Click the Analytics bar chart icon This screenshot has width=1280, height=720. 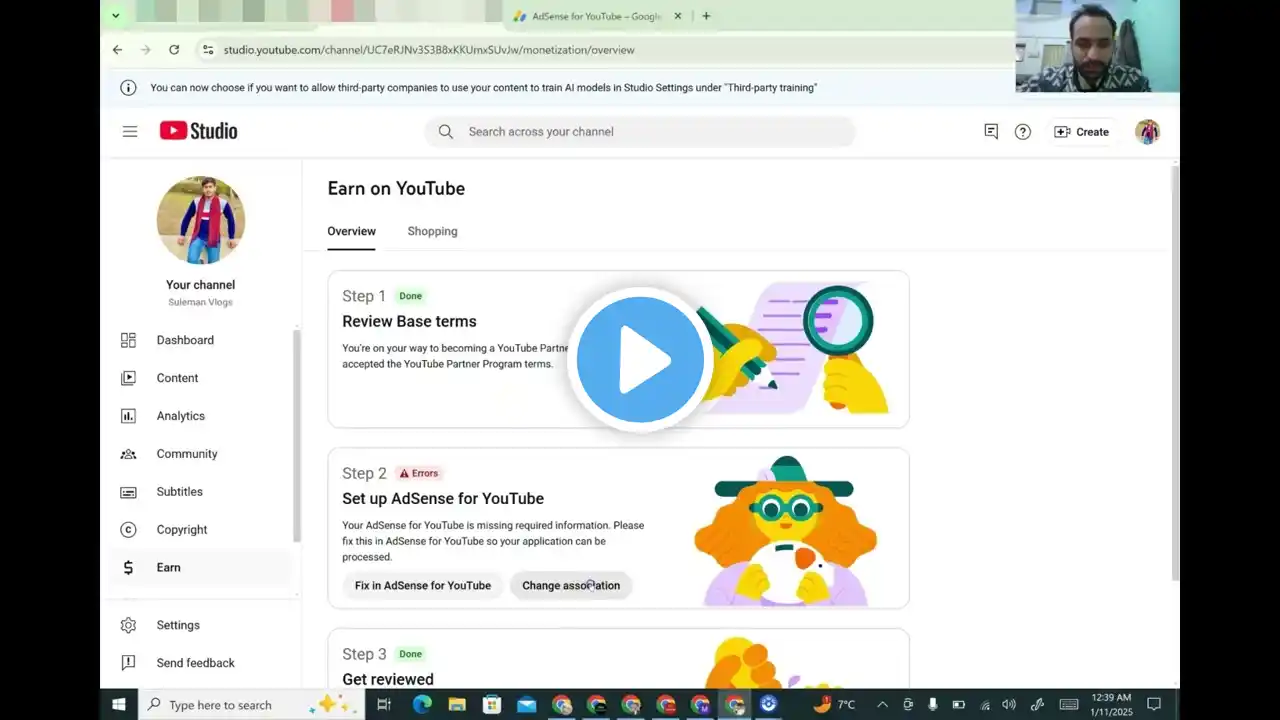128,416
